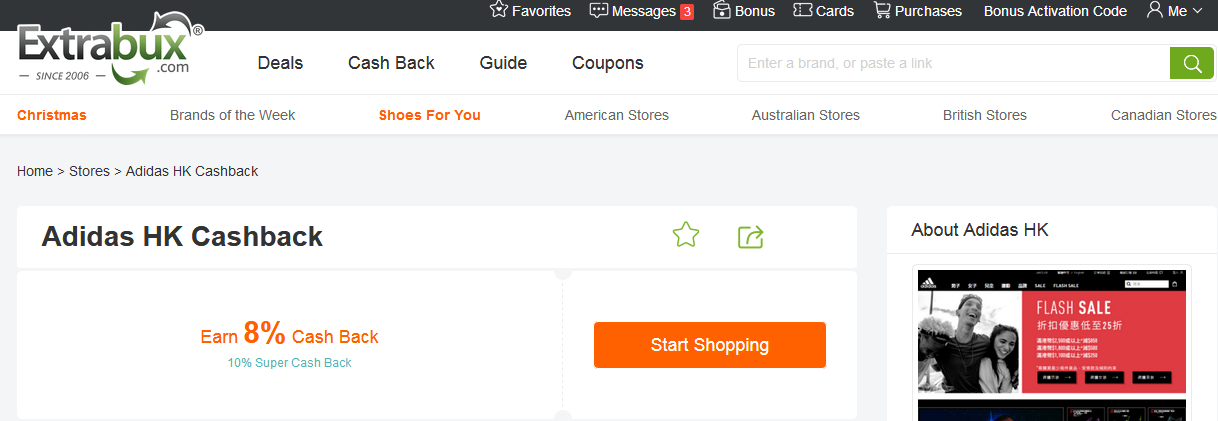Open the Coupons menu
Viewport: 1218px width, 421px height.
click(607, 63)
